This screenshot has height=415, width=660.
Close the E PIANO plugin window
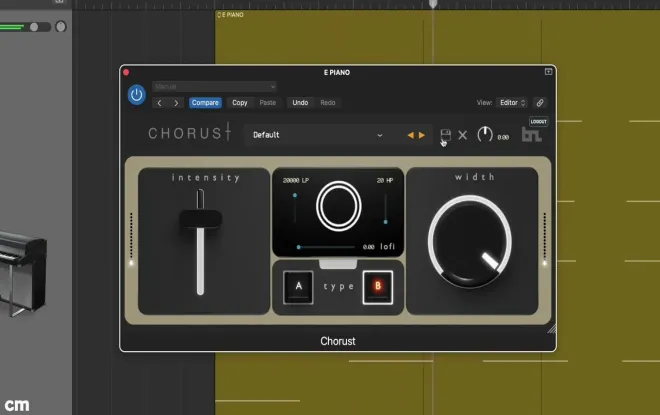pyautogui.click(x=126, y=72)
